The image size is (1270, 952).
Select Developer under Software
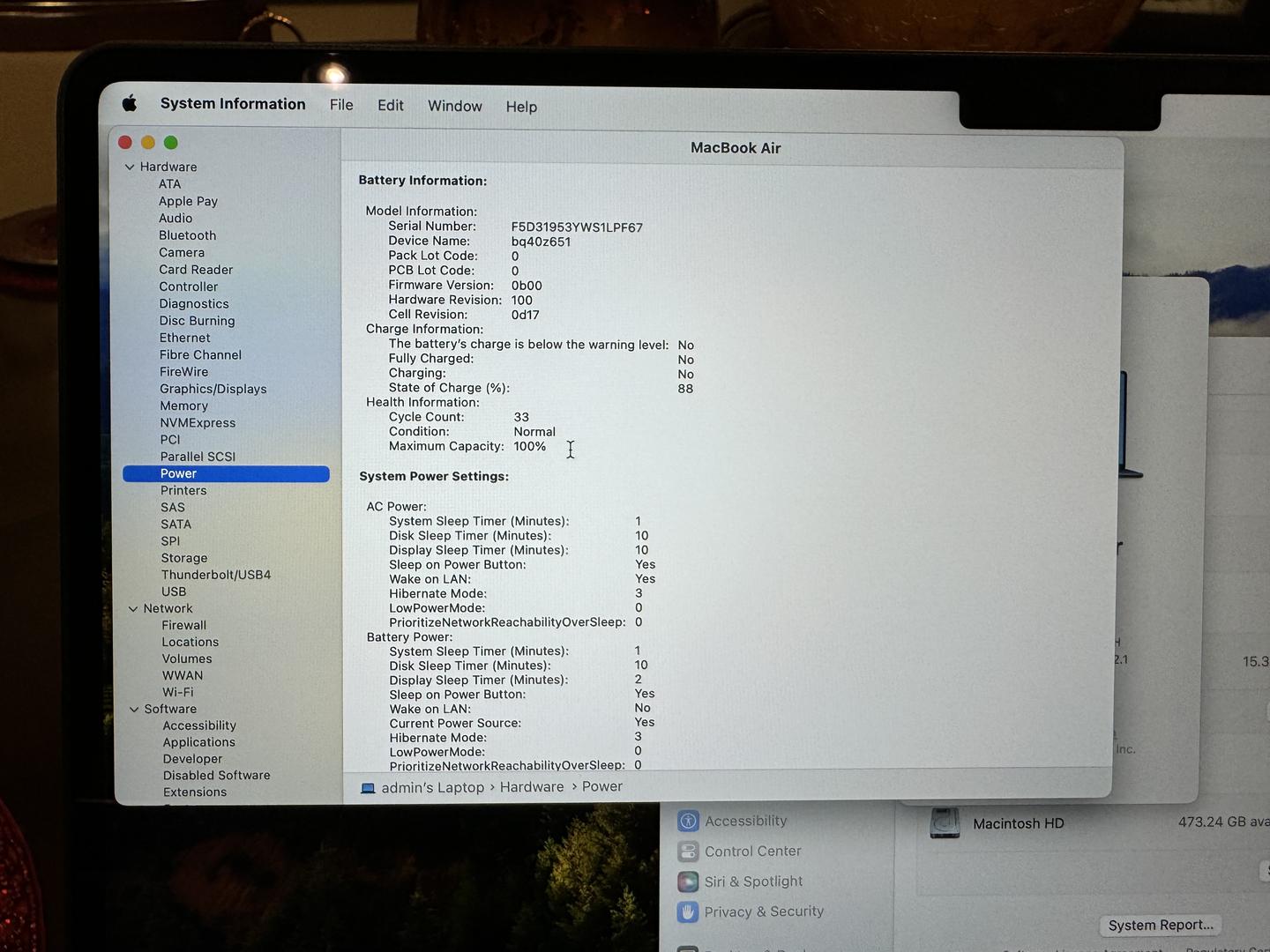[x=192, y=759]
